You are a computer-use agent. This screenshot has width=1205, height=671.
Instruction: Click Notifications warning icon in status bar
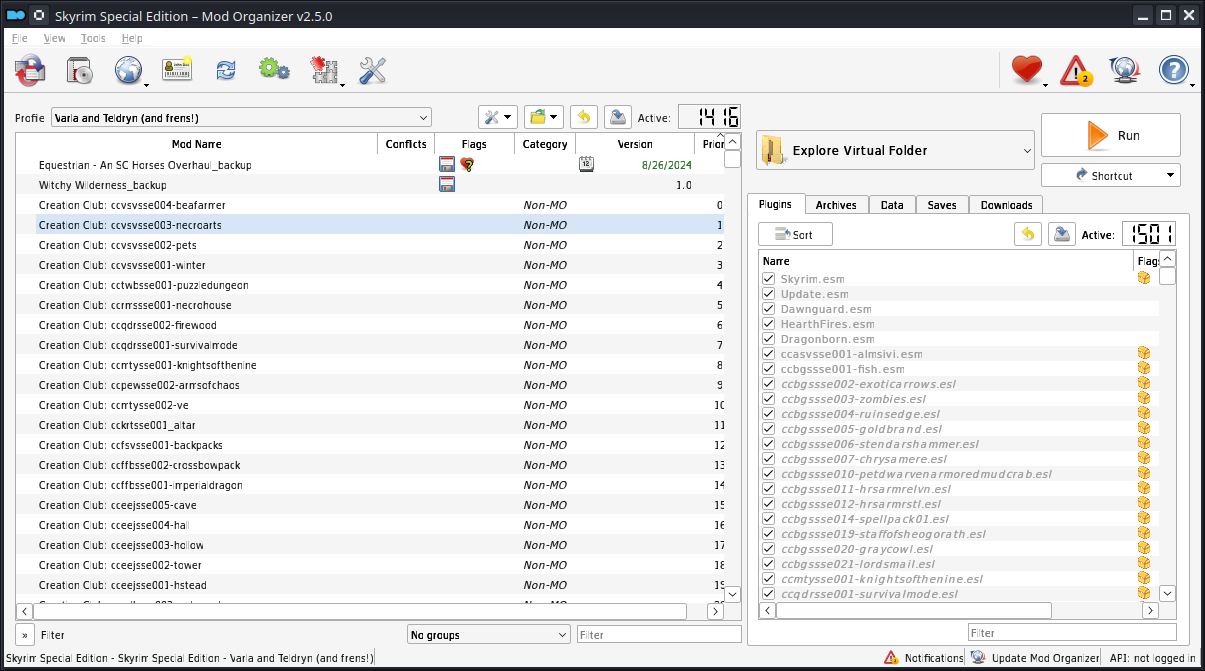pos(891,658)
